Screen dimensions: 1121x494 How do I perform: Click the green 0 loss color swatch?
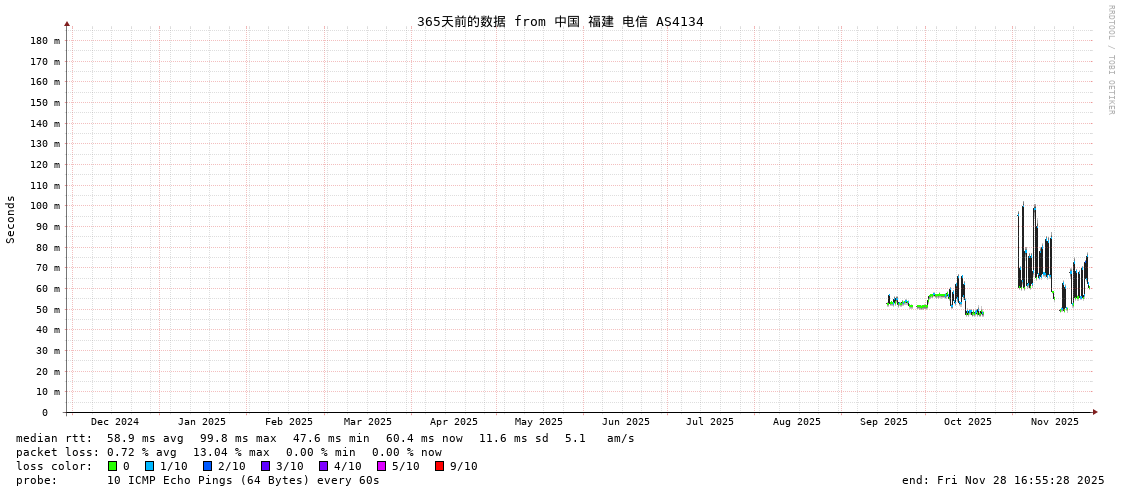(x=113, y=466)
